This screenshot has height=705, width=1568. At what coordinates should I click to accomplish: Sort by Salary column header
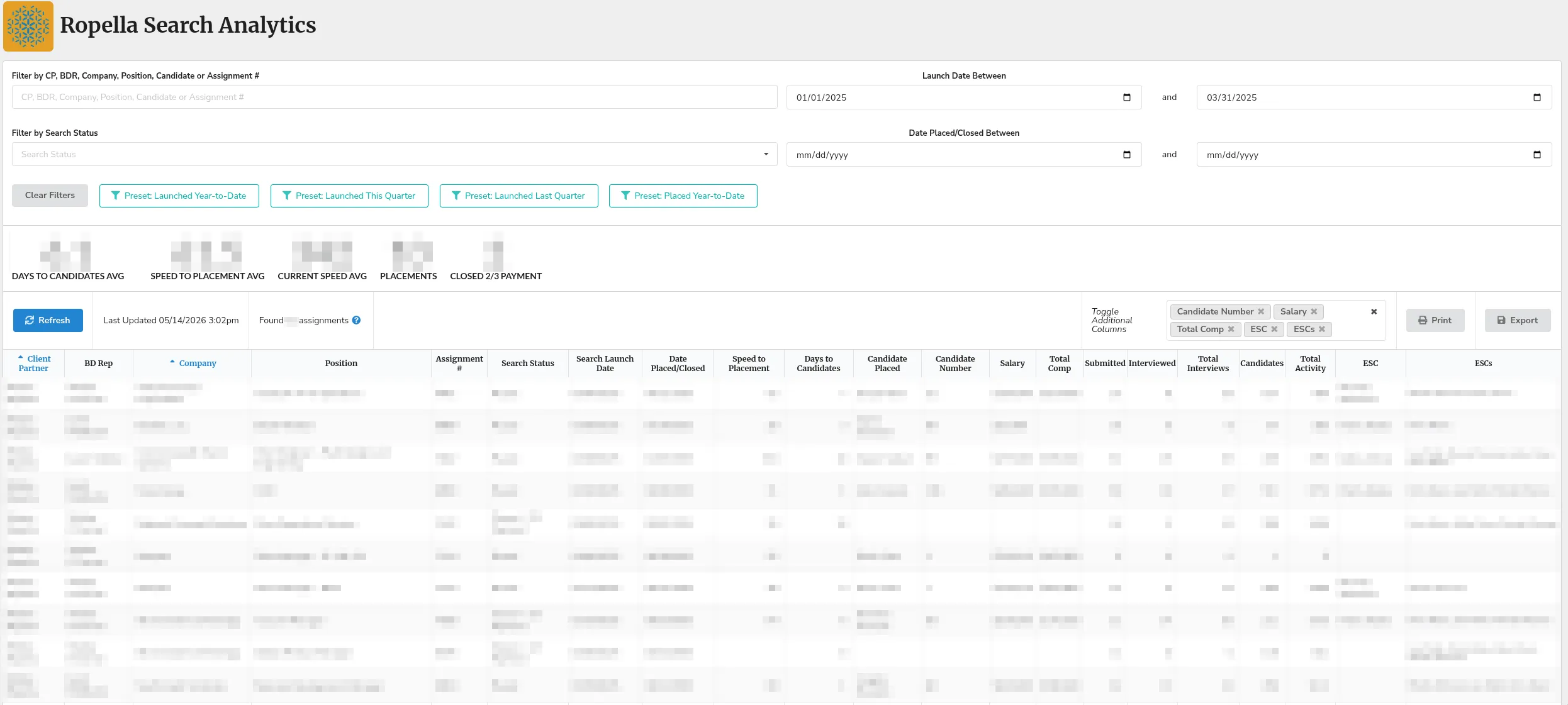point(1012,364)
